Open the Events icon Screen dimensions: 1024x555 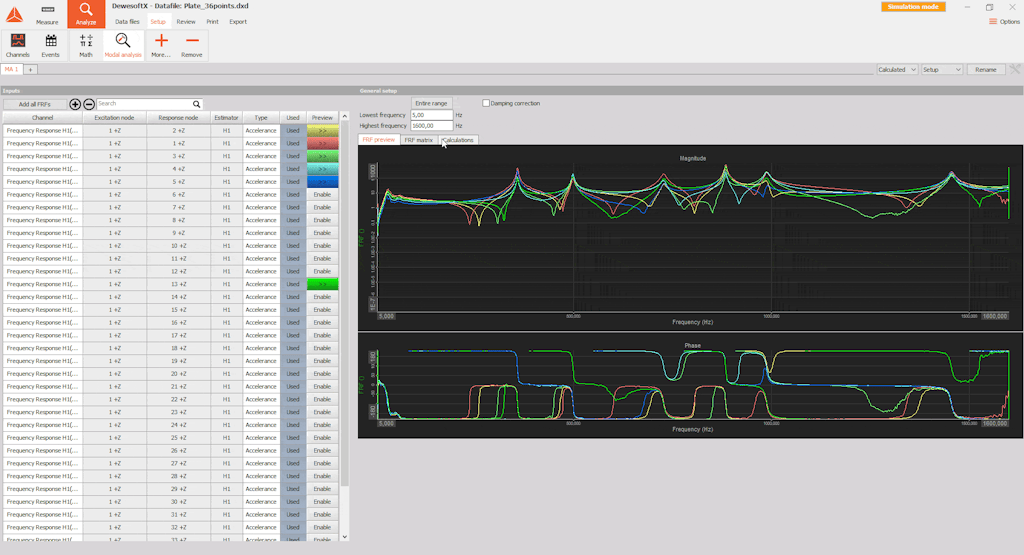click(x=50, y=45)
